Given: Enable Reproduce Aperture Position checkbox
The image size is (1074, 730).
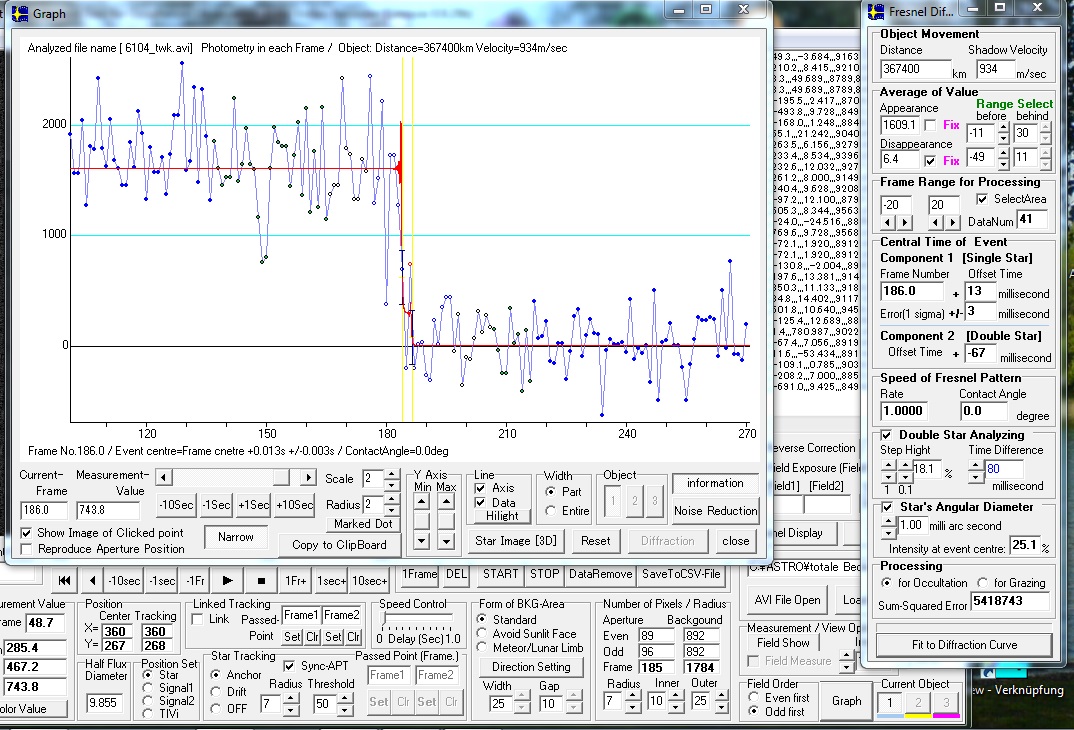Looking at the screenshot, I should [x=26, y=548].
